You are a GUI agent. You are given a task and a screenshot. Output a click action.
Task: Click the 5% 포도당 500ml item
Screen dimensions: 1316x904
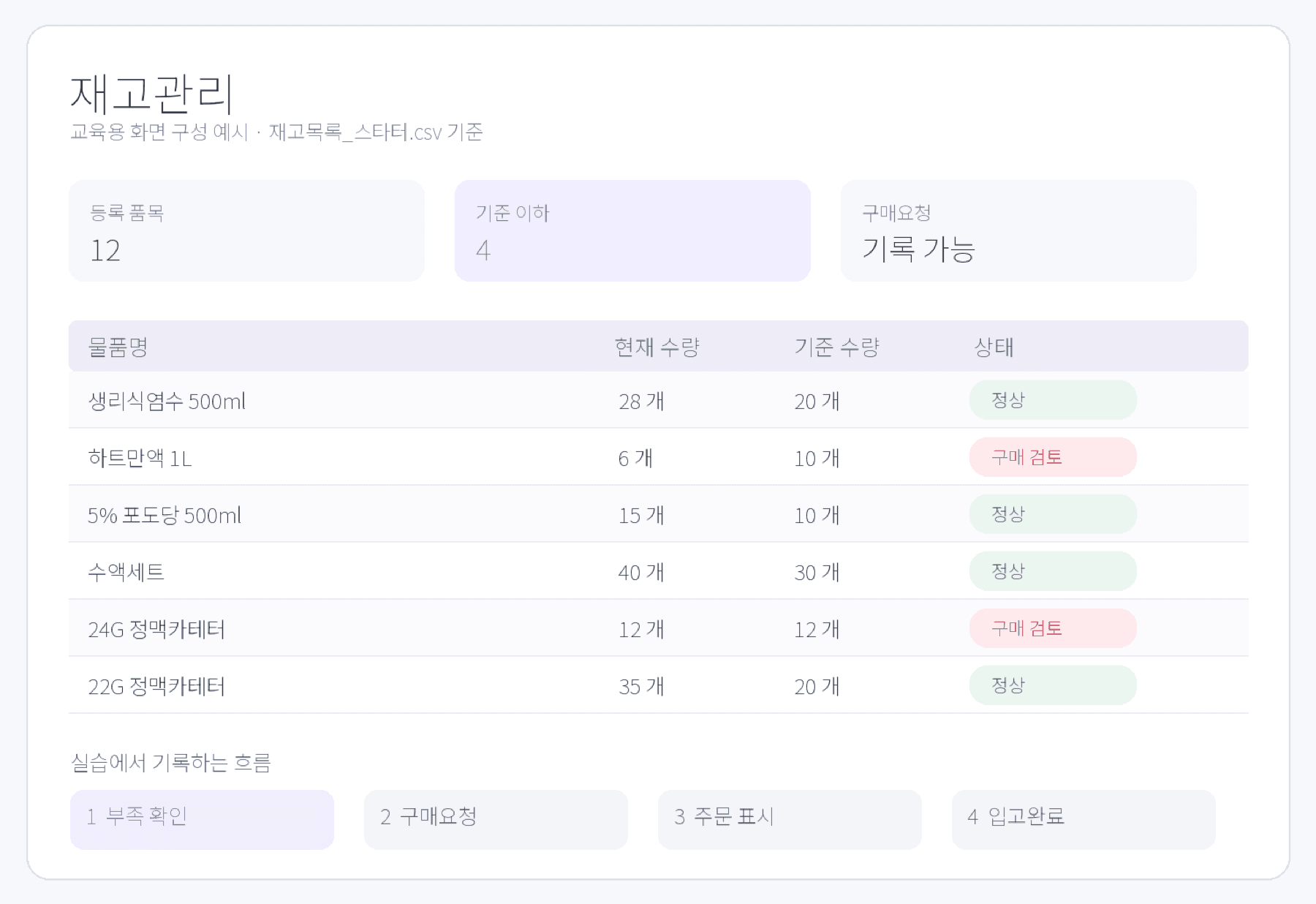[164, 515]
